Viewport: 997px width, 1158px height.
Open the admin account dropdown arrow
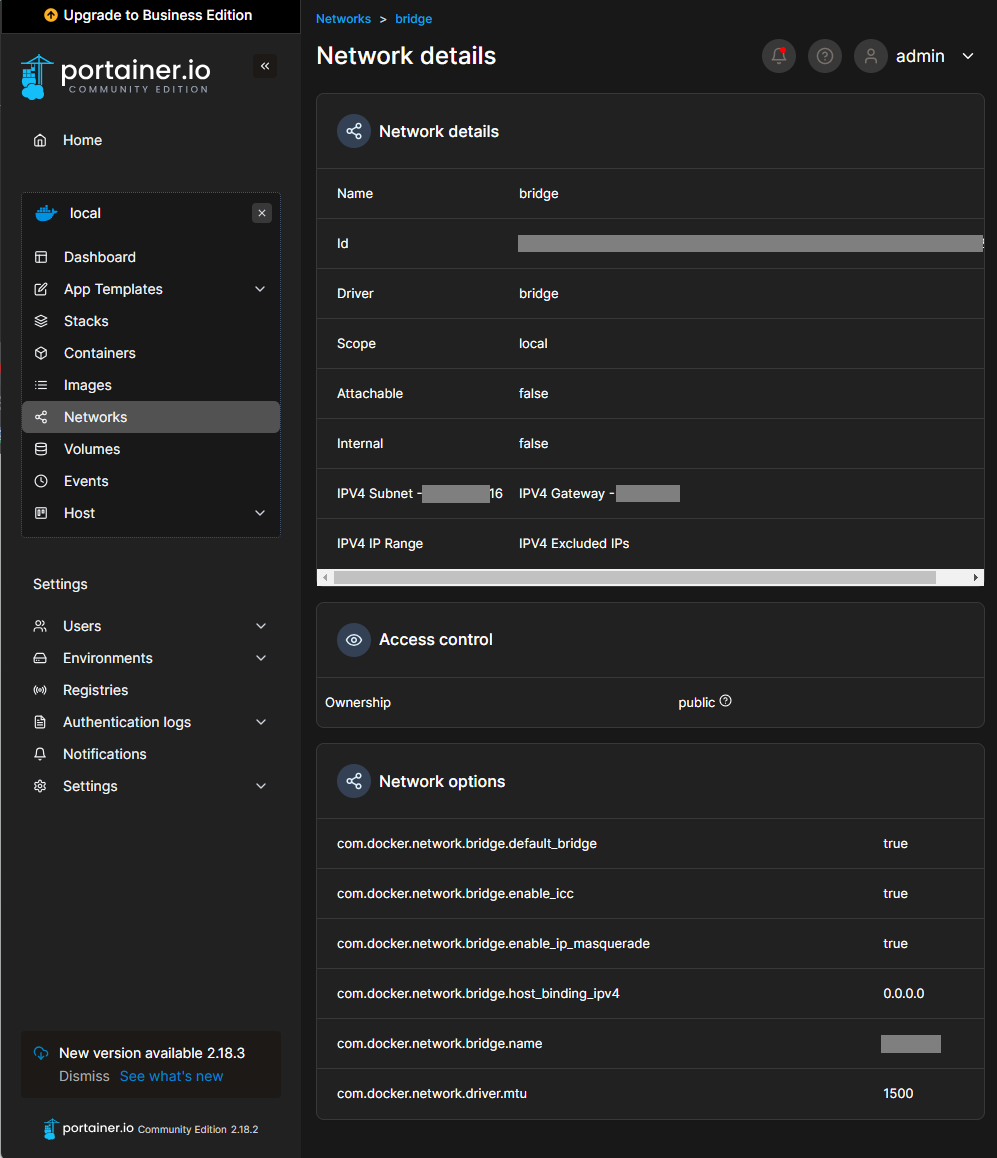tap(968, 56)
